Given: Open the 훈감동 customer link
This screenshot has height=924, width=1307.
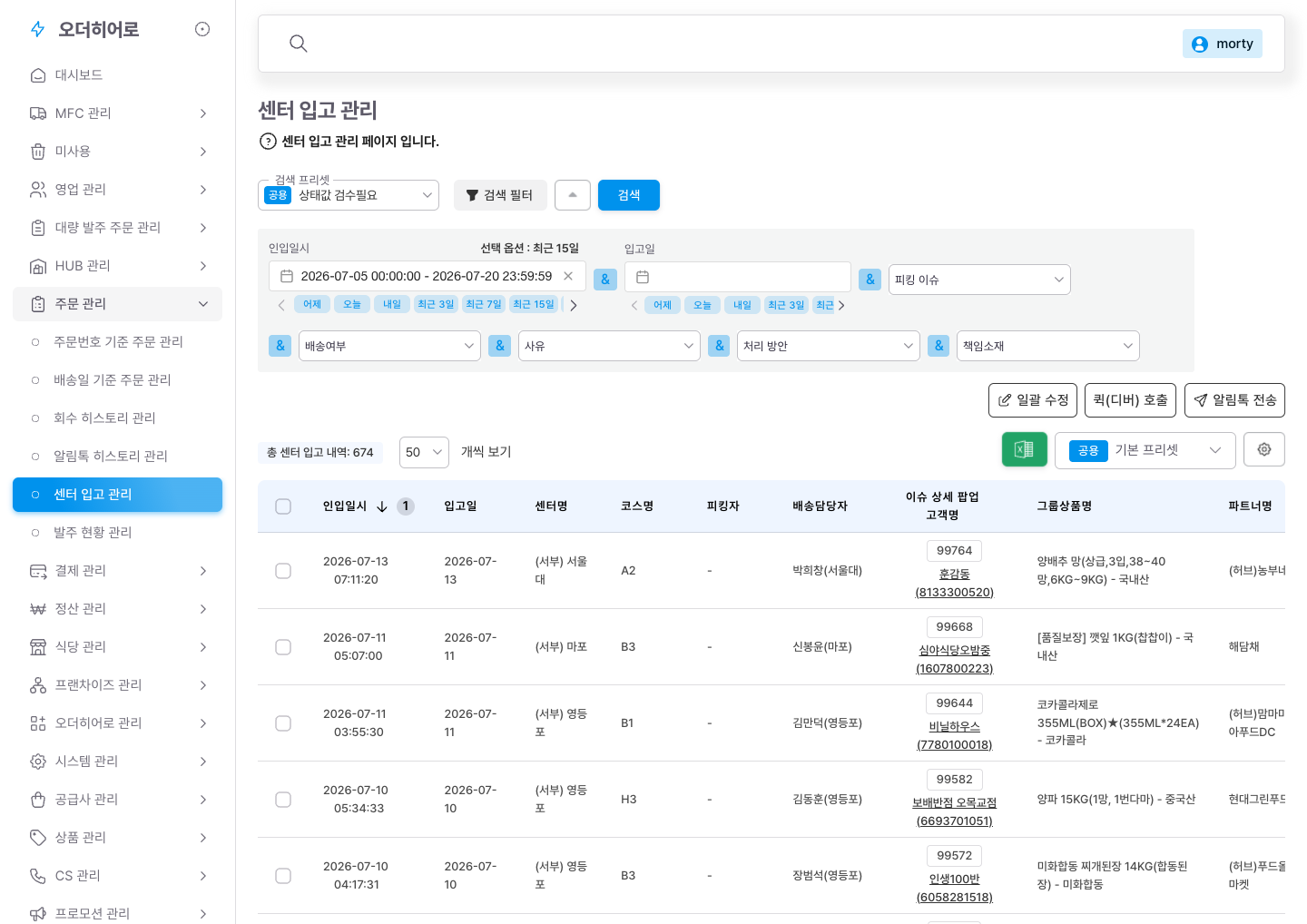Looking at the screenshot, I should tap(954, 575).
